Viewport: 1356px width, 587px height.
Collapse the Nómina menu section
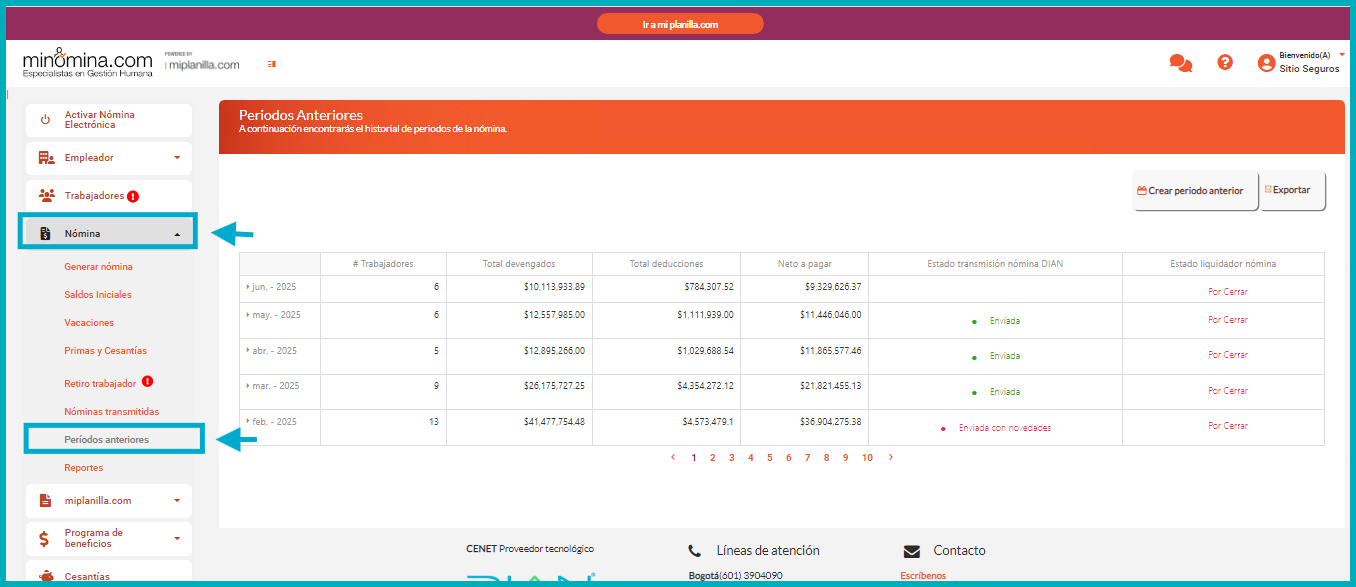coord(176,234)
